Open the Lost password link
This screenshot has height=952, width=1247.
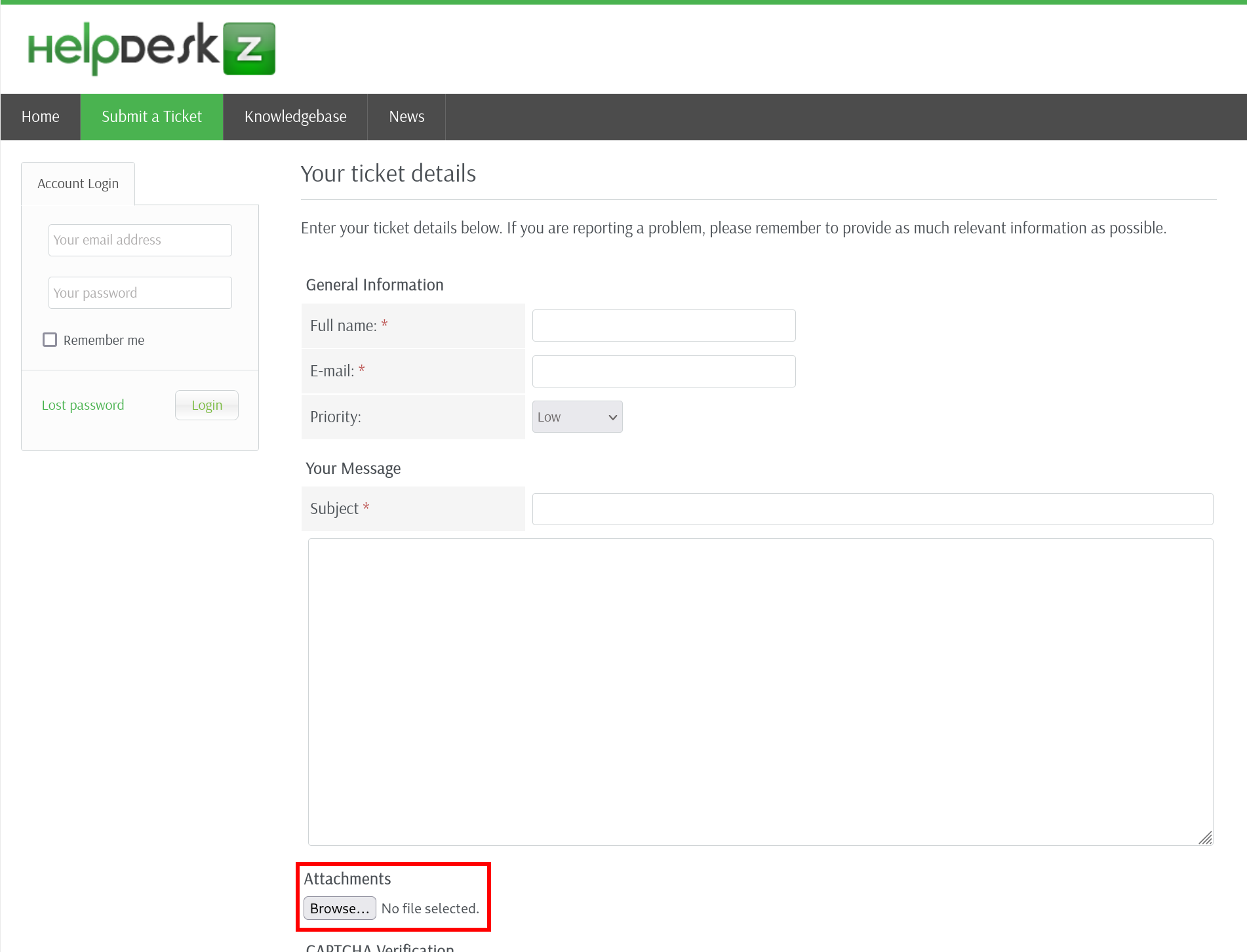point(83,405)
